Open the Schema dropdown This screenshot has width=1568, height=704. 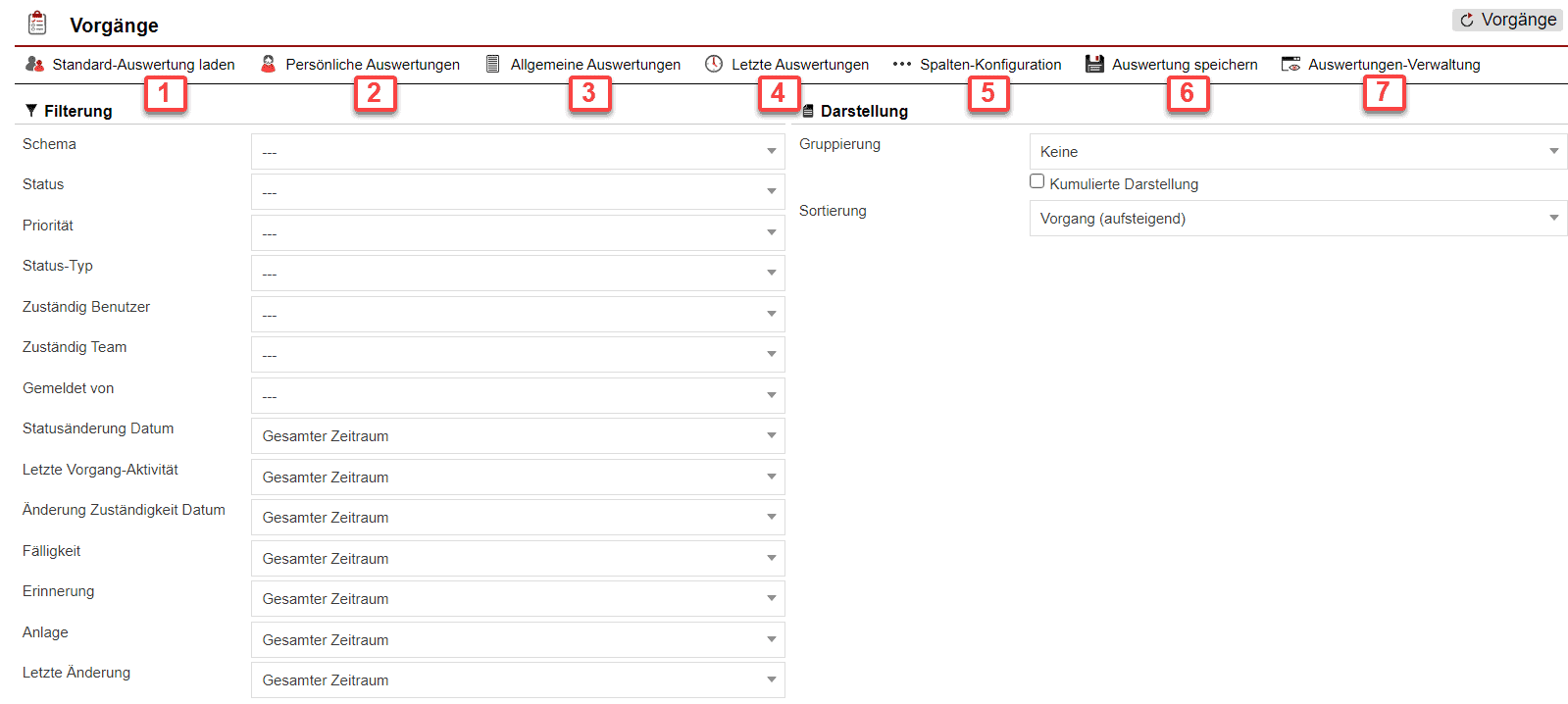(x=517, y=152)
